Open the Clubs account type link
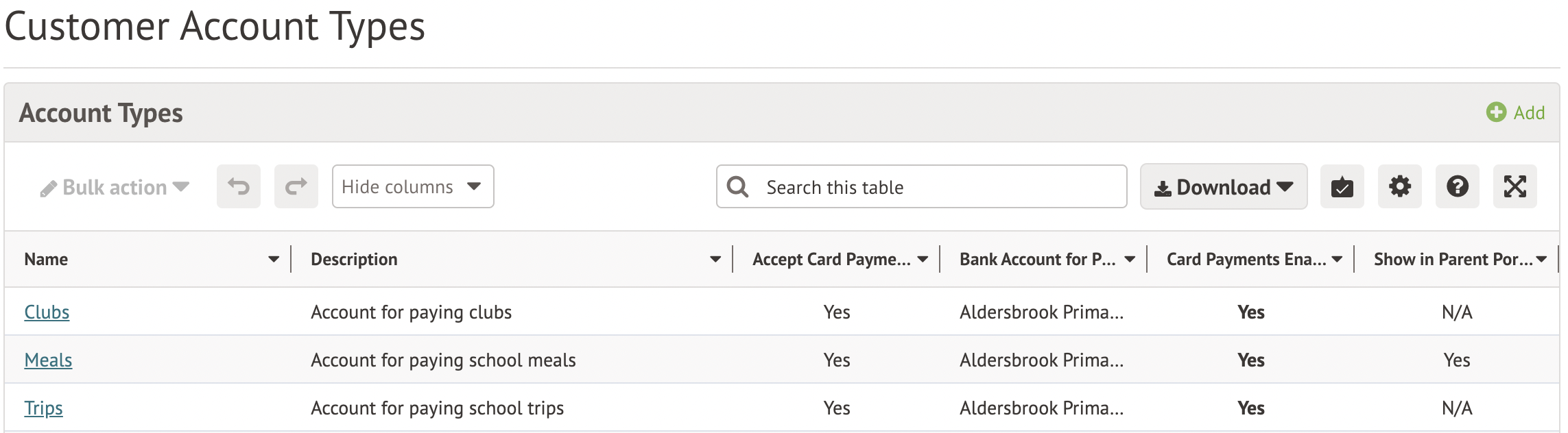The image size is (1568, 433). [x=47, y=312]
